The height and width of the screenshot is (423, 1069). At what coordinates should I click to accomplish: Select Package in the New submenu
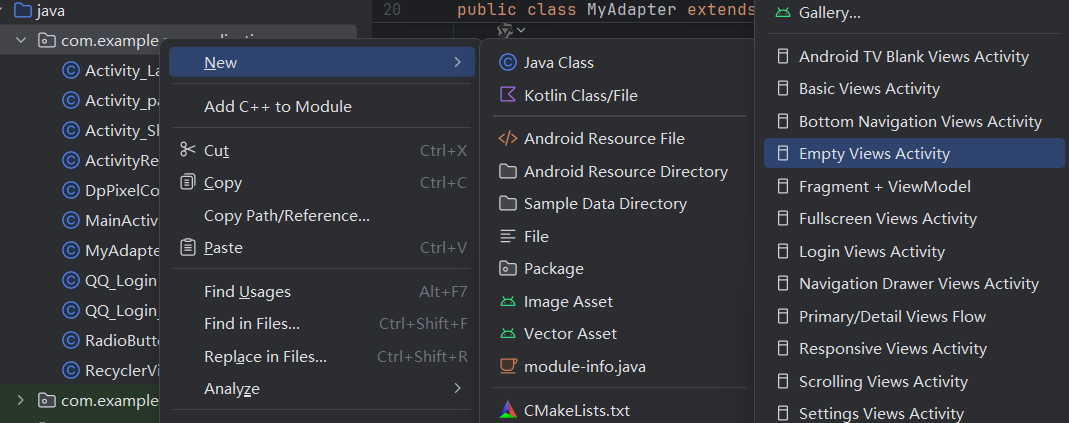(553, 269)
